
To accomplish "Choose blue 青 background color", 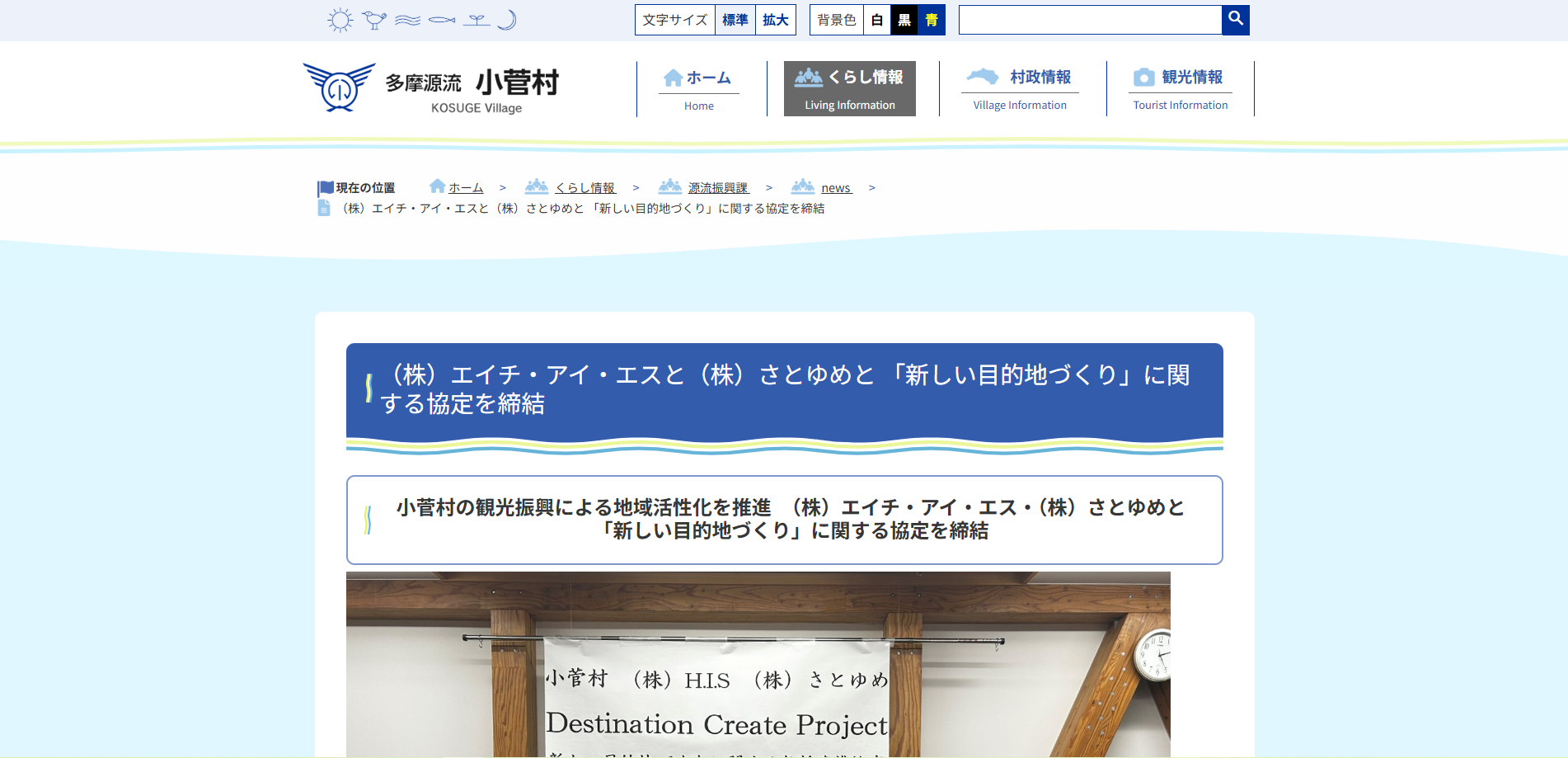I will [x=932, y=20].
